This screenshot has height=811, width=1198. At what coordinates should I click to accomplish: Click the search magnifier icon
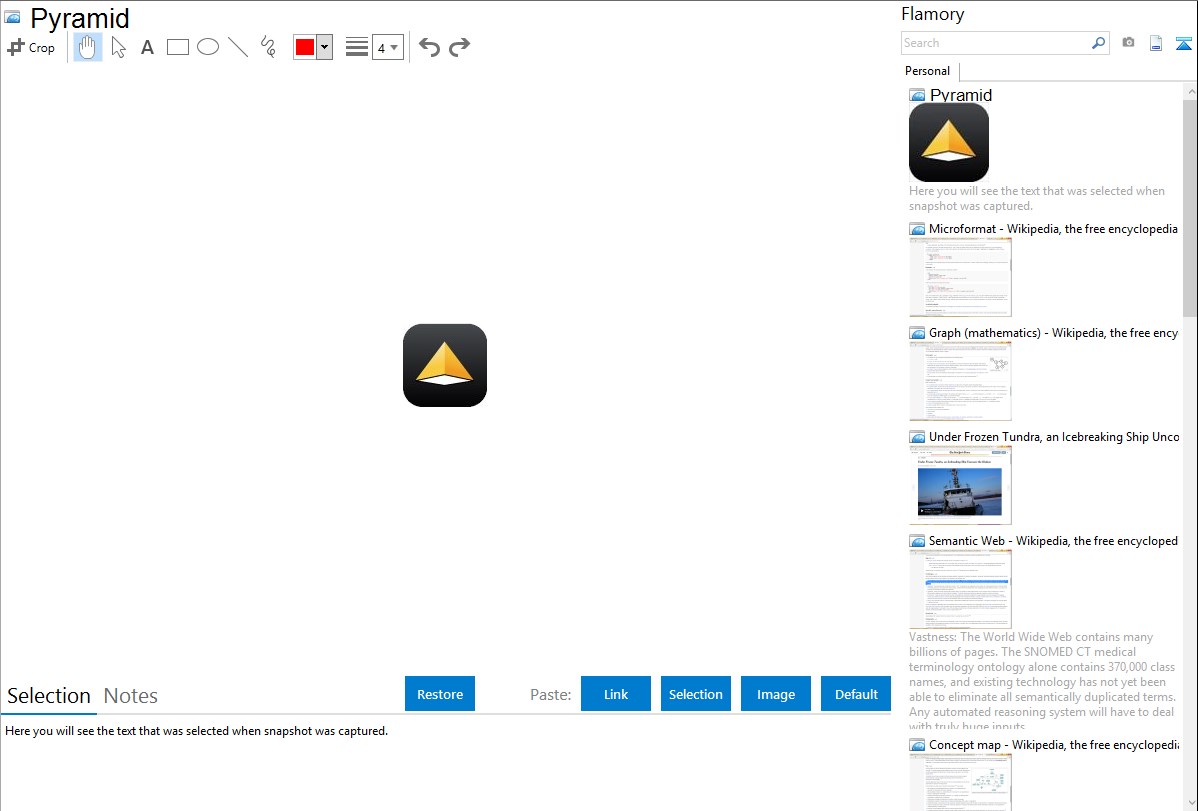[1099, 43]
